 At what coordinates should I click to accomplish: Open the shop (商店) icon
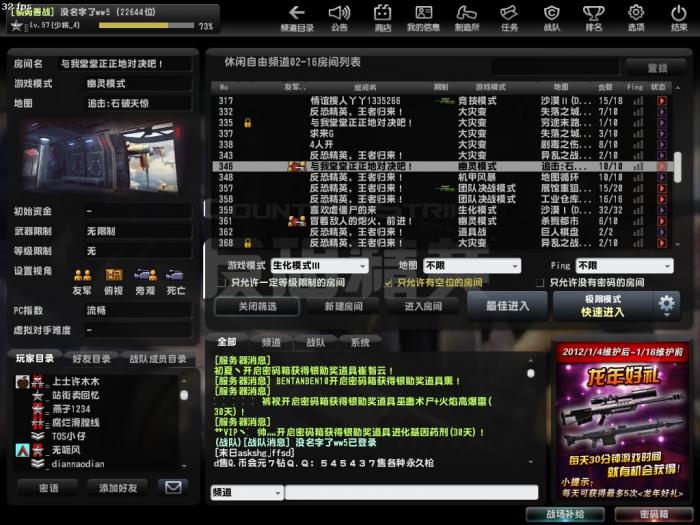[x=383, y=19]
